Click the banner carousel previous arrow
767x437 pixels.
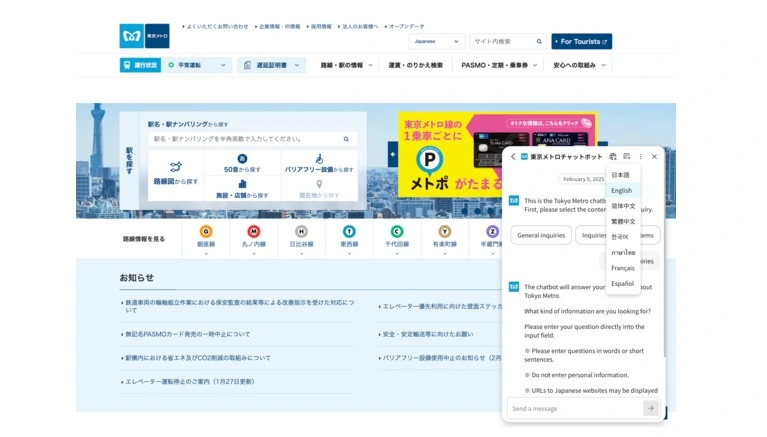[x=393, y=154]
